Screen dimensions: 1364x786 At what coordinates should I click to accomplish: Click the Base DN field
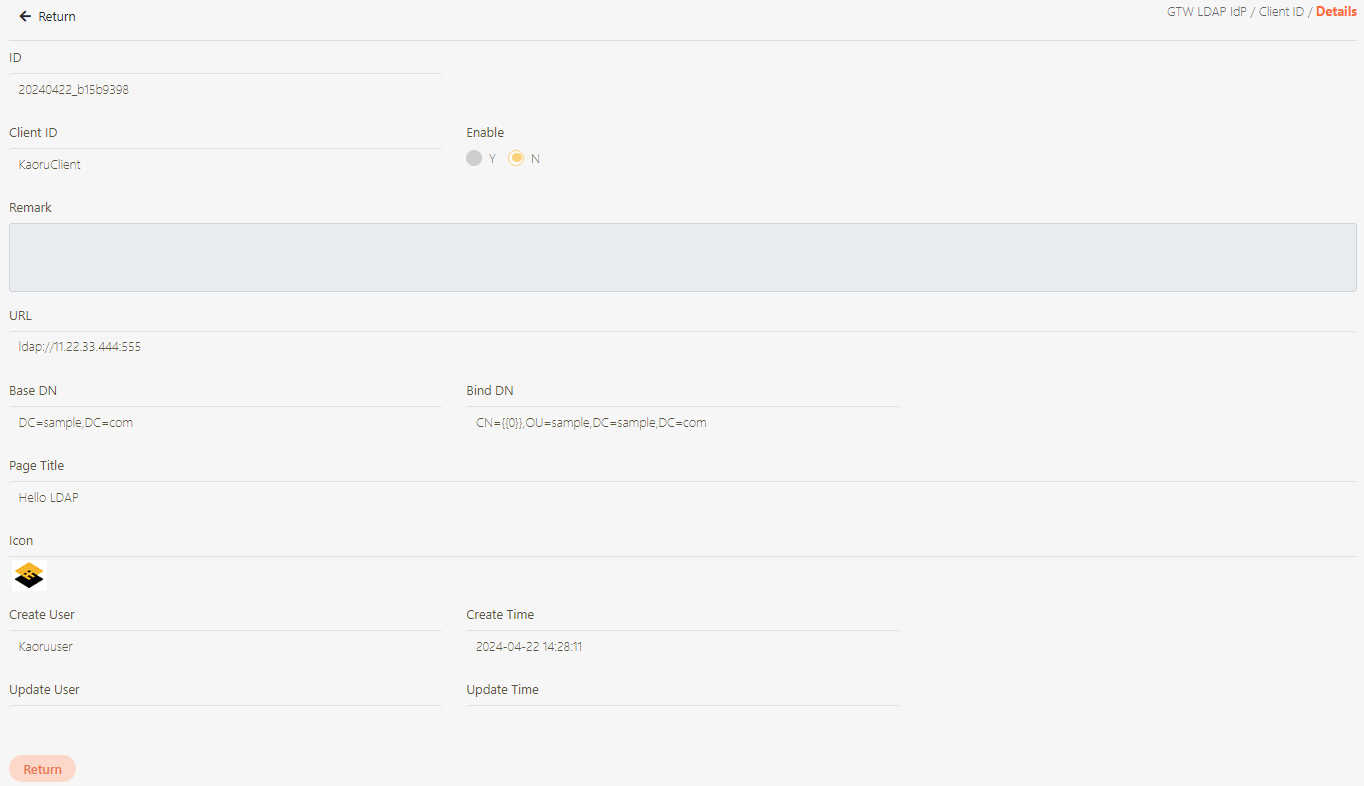tap(224, 423)
